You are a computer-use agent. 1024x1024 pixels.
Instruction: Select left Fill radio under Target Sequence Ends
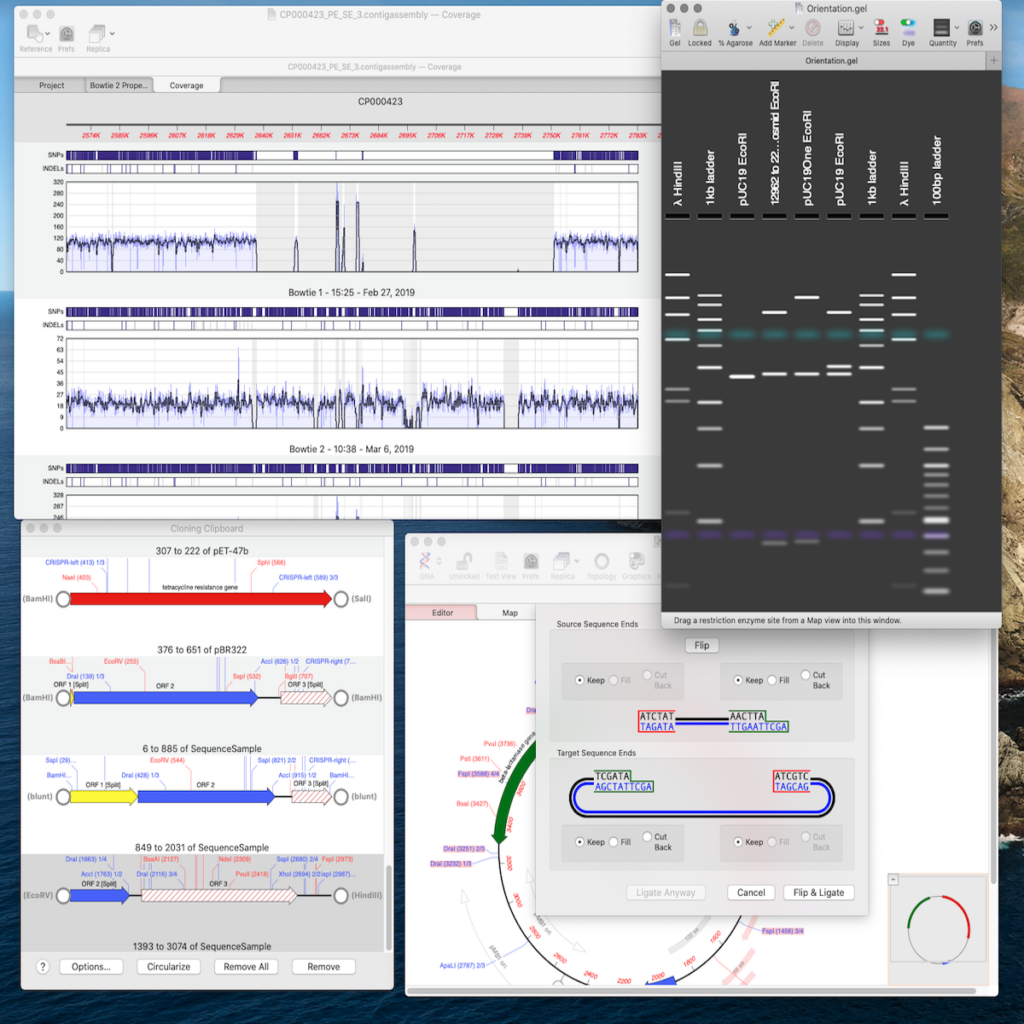(613, 842)
